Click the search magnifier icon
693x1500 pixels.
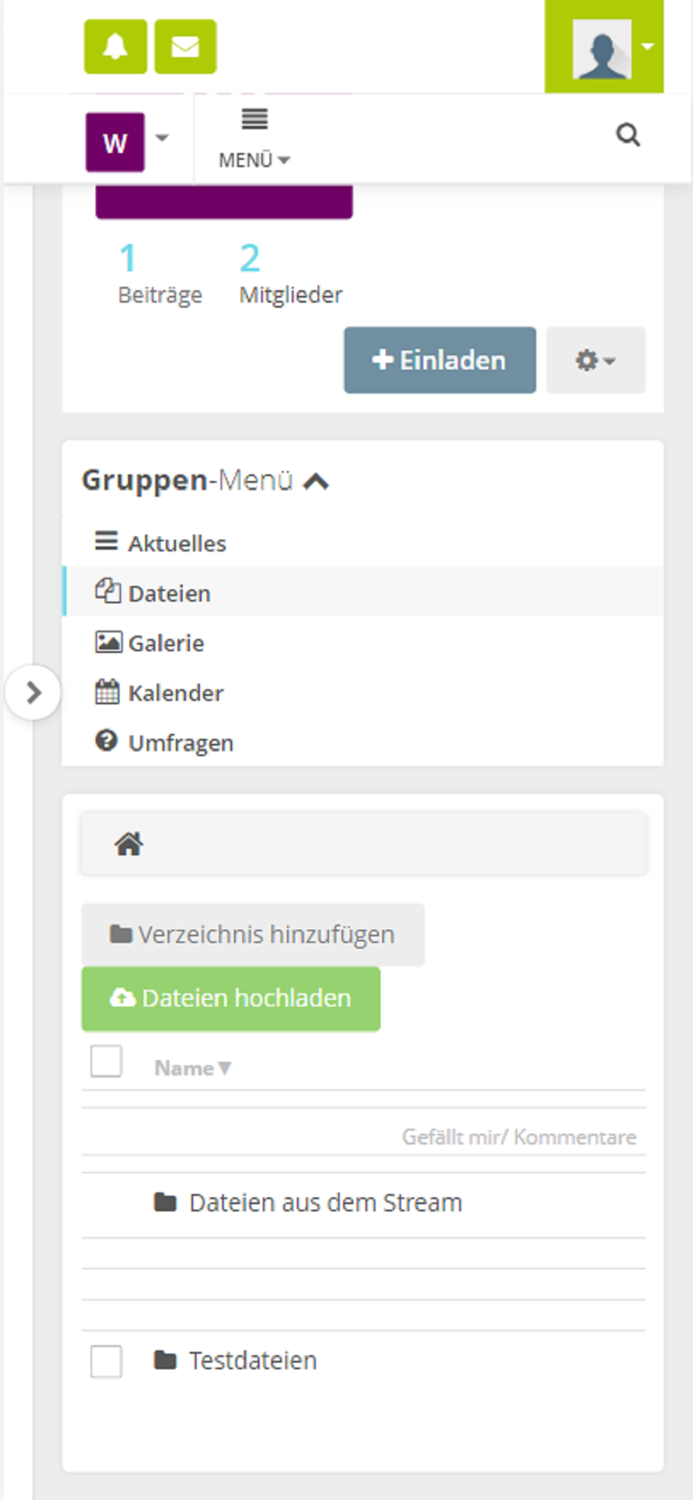coord(628,134)
